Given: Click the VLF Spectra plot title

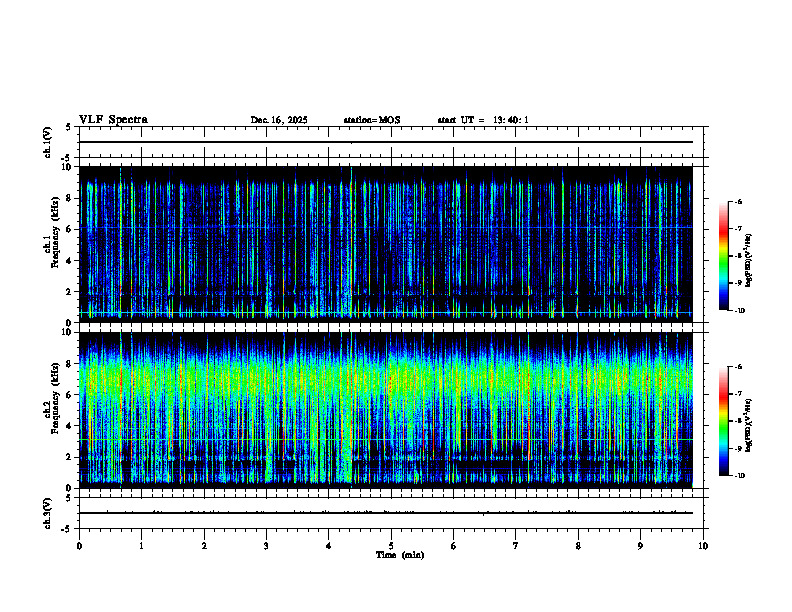Looking at the screenshot, I should [113, 120].
